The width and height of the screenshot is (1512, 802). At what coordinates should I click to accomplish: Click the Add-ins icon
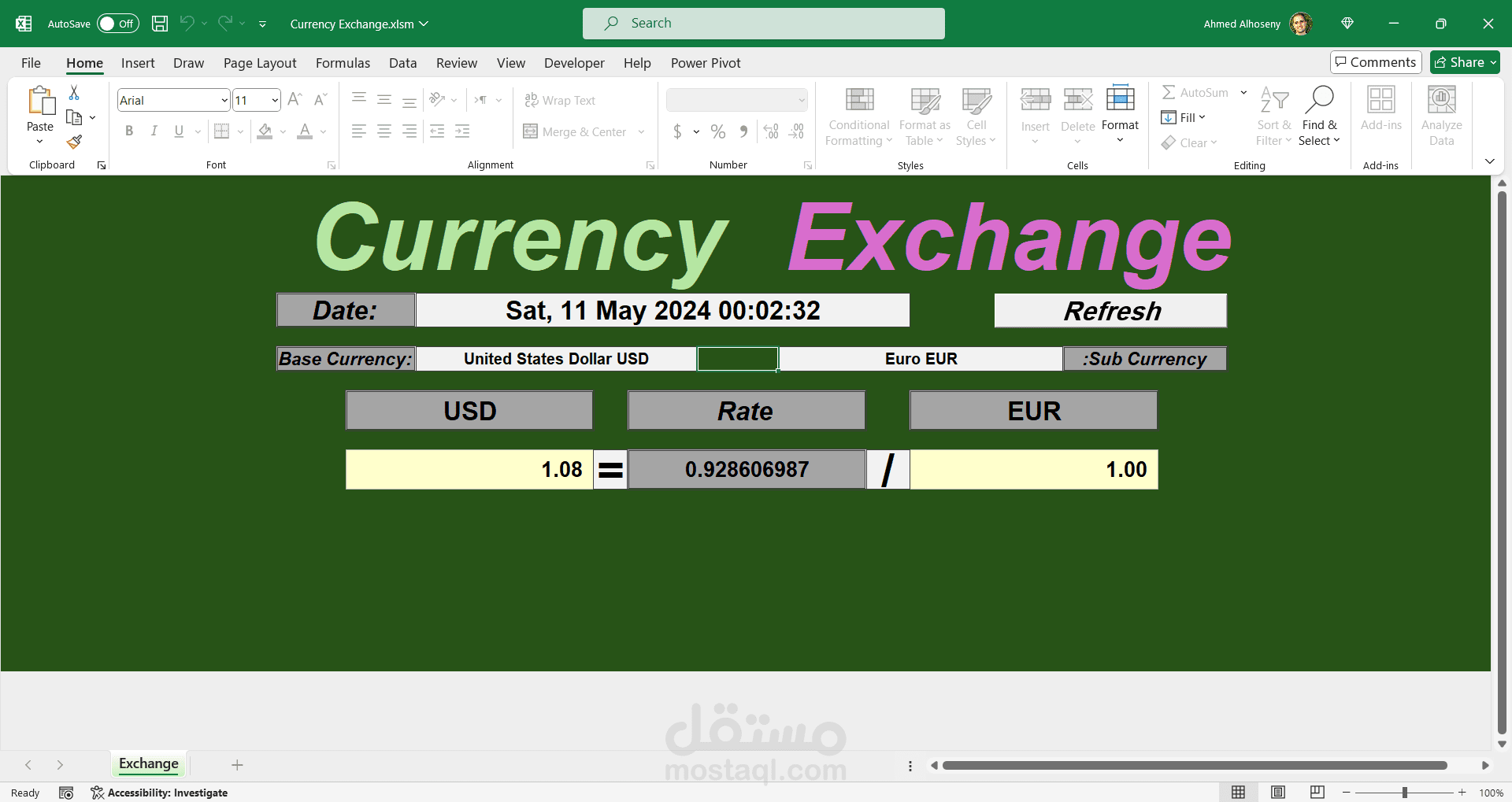[x=1380, y=109]
